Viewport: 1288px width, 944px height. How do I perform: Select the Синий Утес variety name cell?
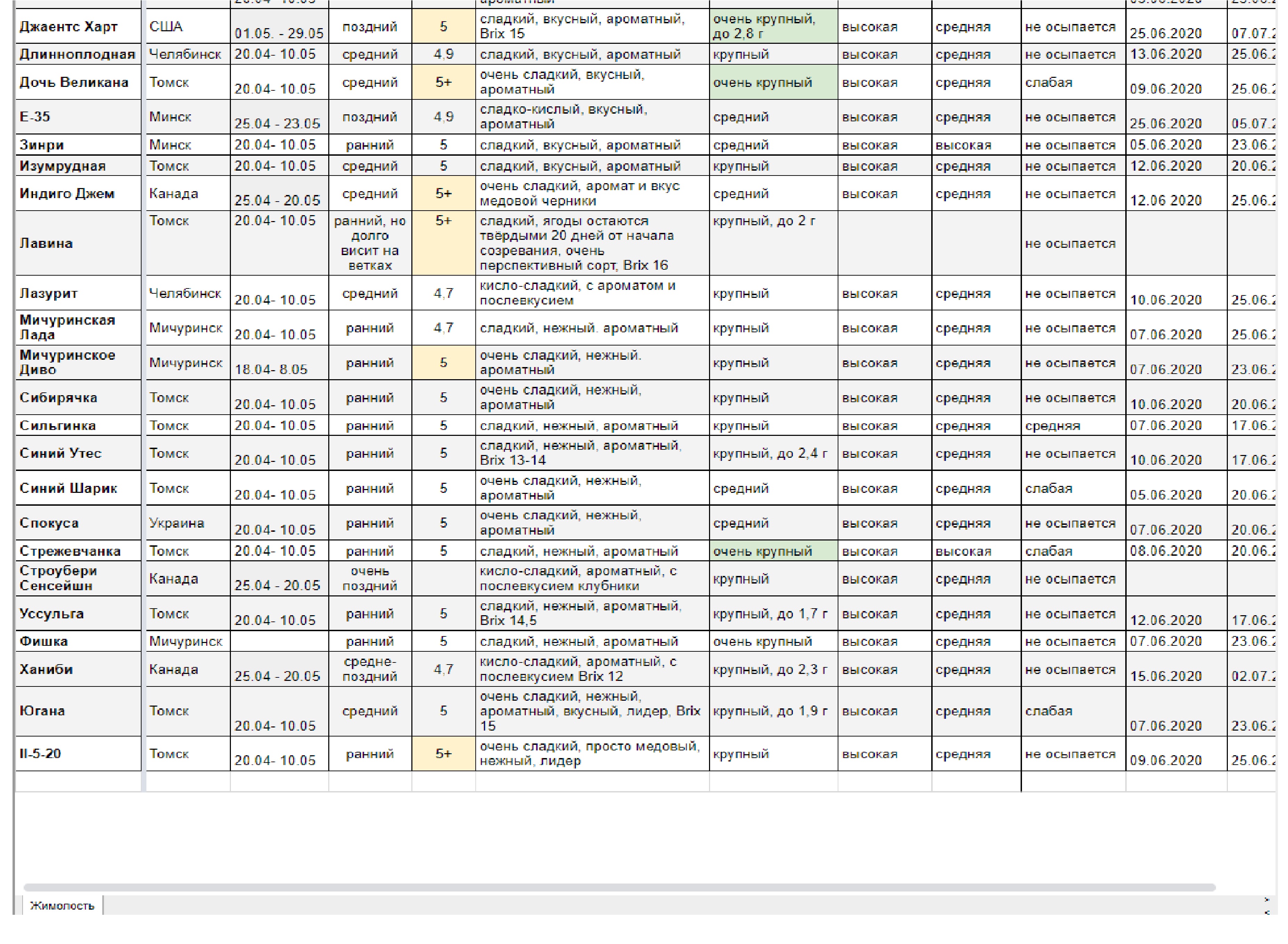click(x=78, y=453)
